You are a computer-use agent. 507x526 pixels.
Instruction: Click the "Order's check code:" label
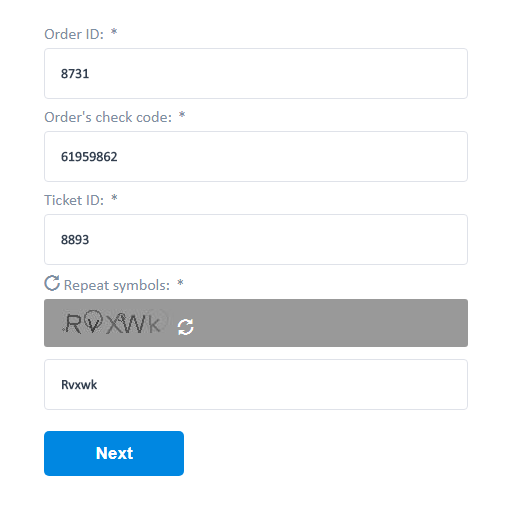click(x=108, y=117)
